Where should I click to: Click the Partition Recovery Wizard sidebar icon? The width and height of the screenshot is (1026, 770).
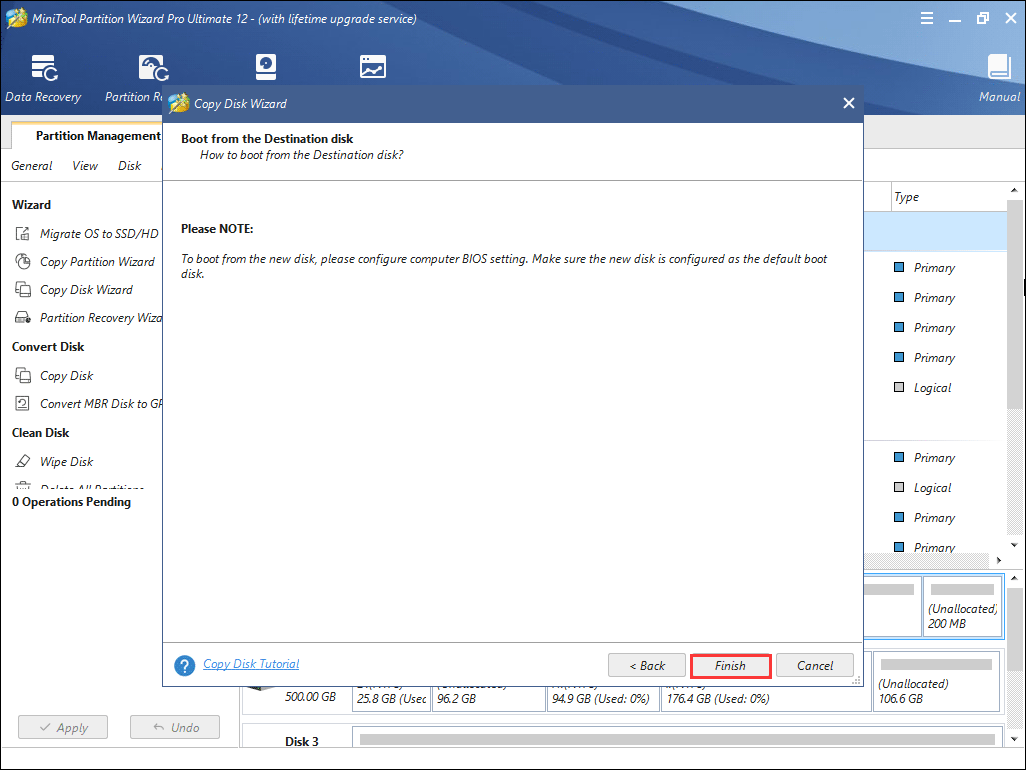tap(23, 318)
